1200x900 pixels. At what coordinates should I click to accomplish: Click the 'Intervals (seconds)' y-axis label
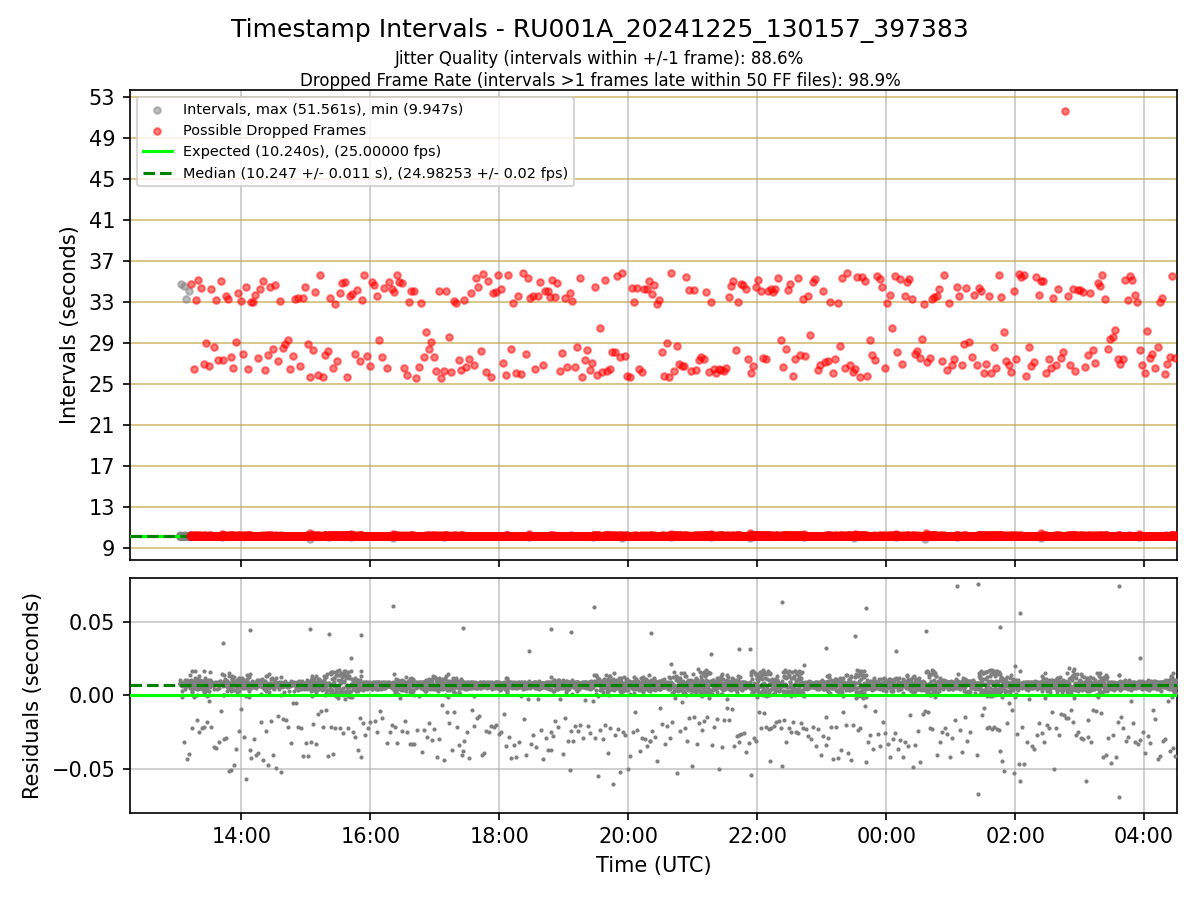[x=68, y=325]
